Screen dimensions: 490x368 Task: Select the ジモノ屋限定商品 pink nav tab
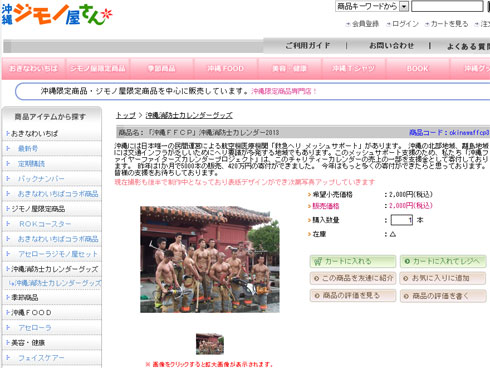[98, 69]
